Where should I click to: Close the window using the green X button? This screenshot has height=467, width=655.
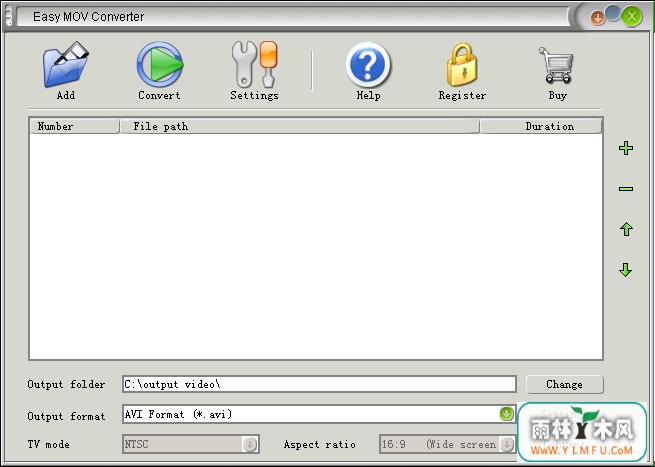tap(632, 17)
